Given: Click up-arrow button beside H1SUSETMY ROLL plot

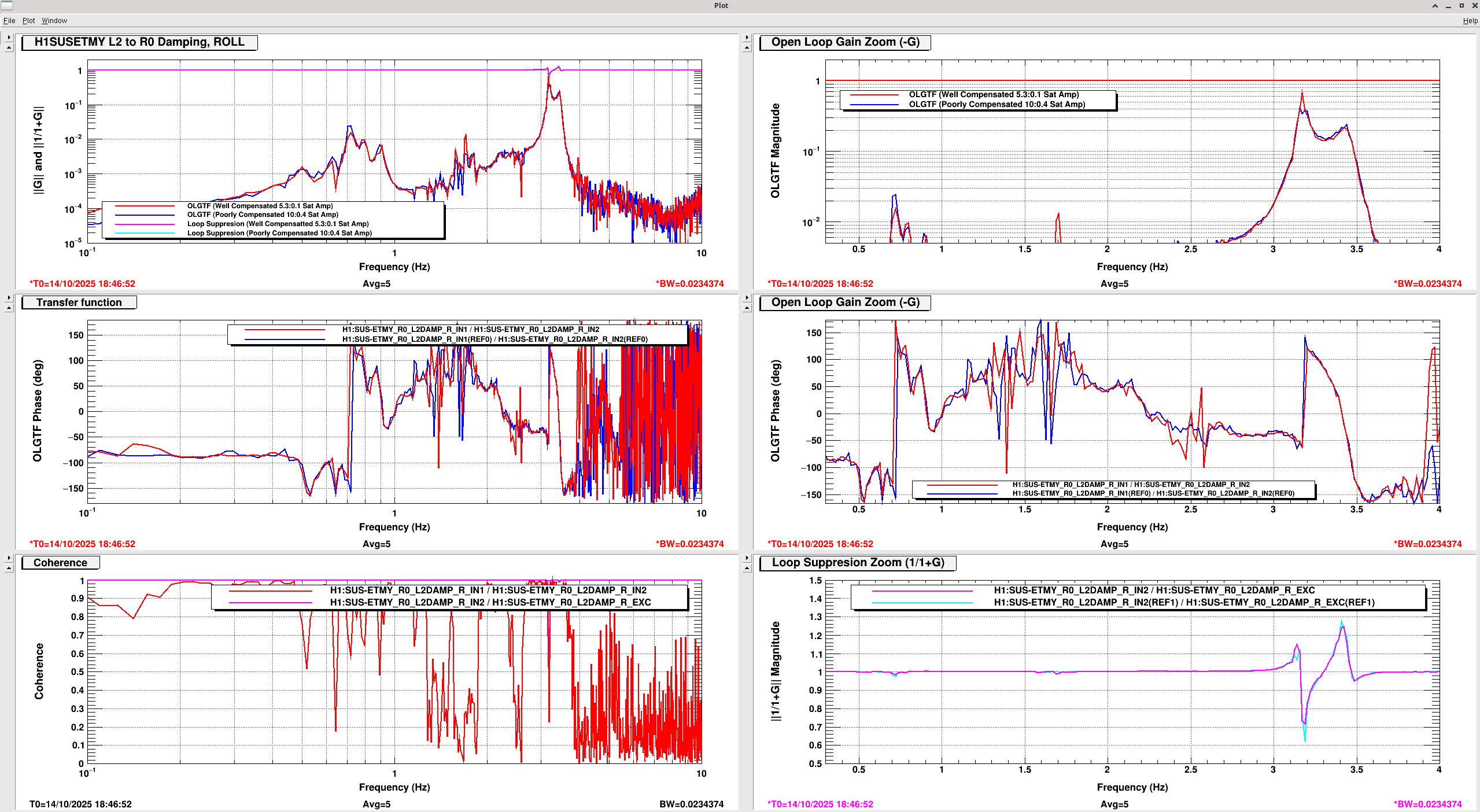Looking at the screenshot, I should click(x=9, y=48).
